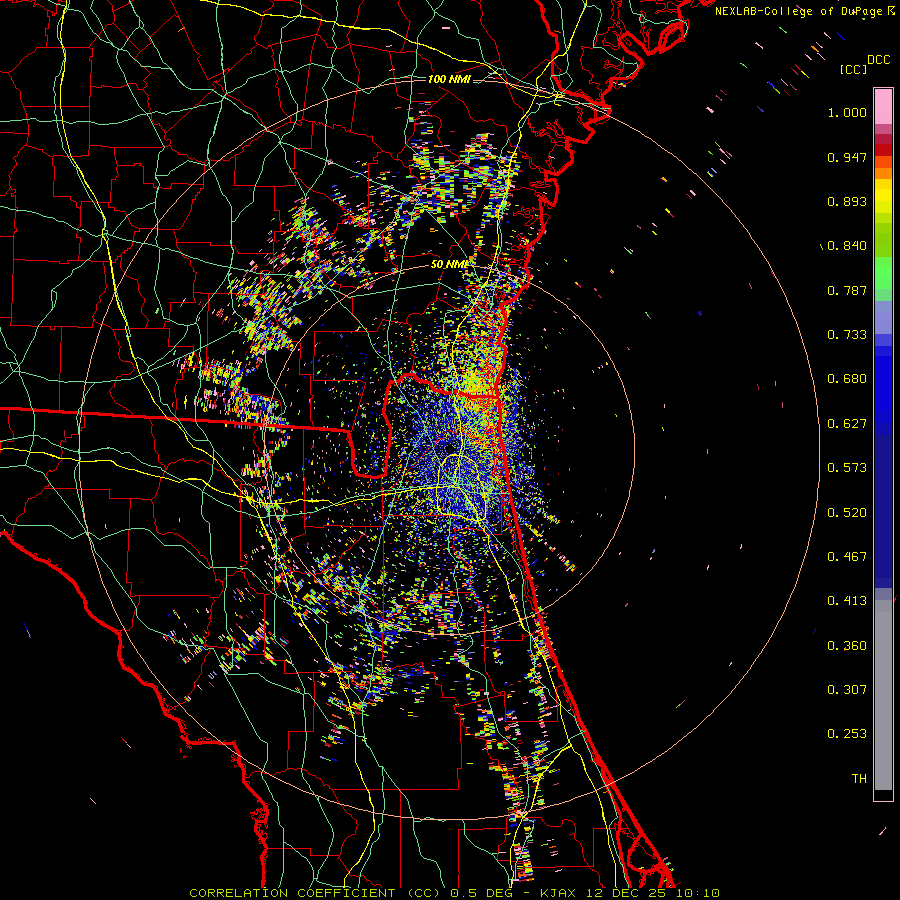Click the [CC] unit label above colorbar
The width and height of the screenshot is (900, 900).
(x=853, y=69)
